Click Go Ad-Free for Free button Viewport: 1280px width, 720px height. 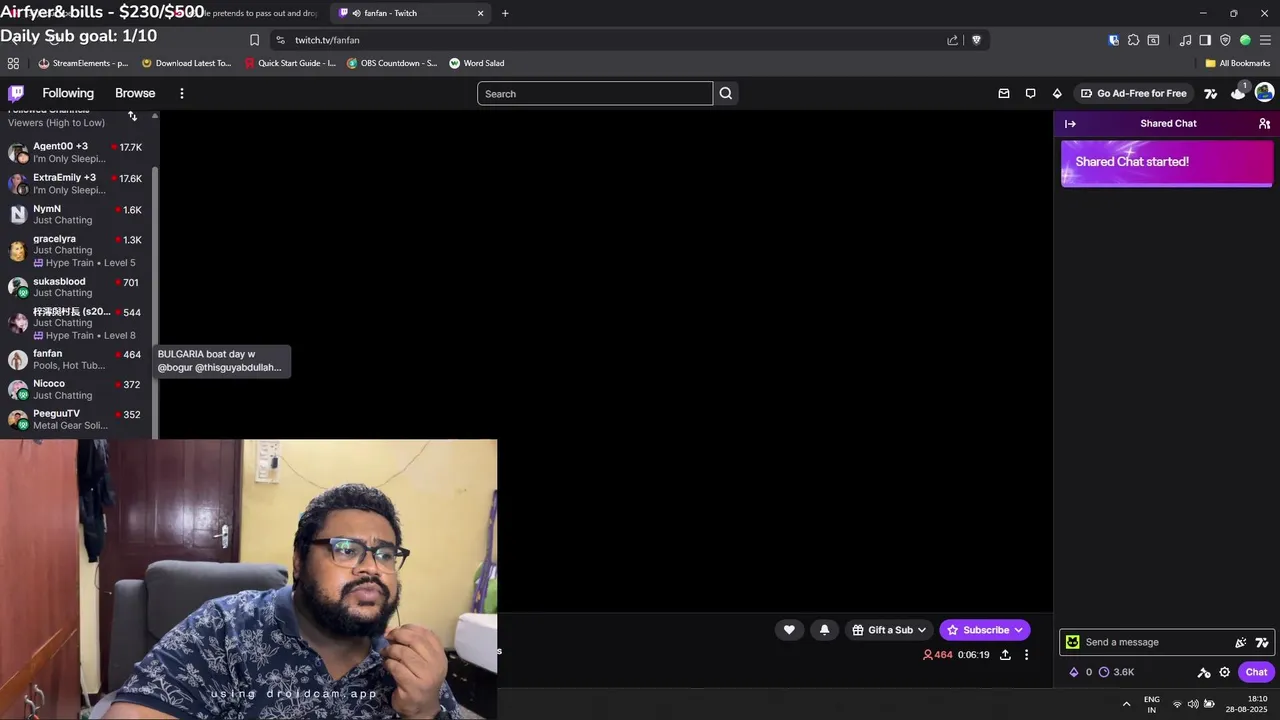1133,93
